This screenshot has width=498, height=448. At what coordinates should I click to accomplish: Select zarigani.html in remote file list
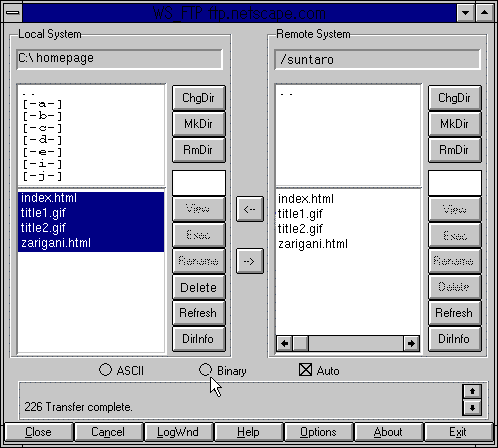click(313, 244)
